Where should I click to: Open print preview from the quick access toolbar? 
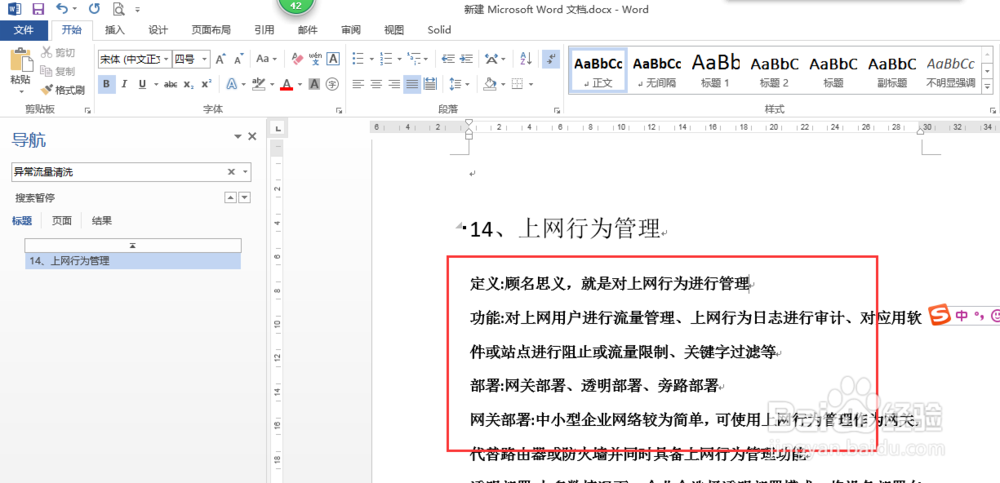coord(118,9)
